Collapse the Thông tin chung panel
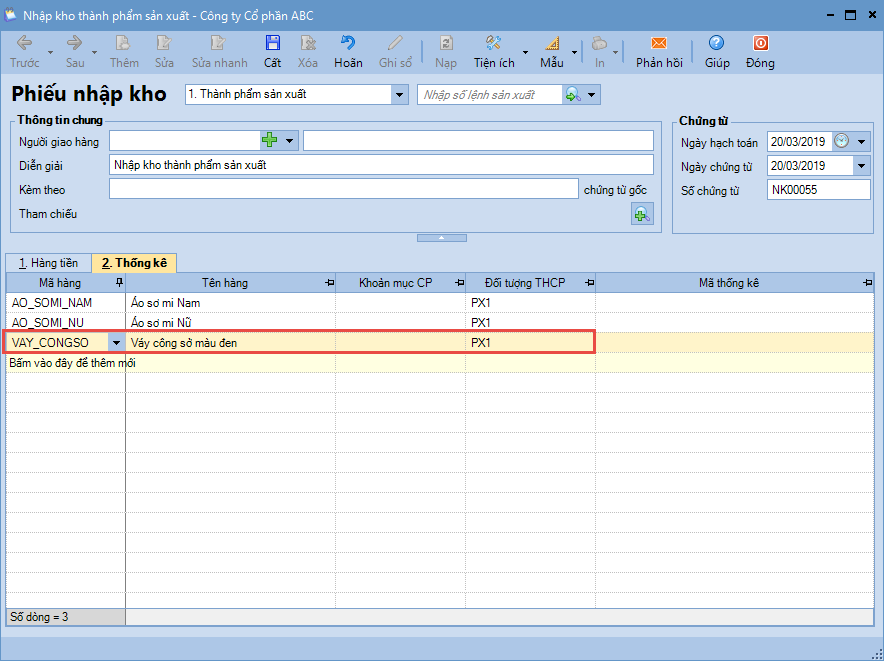 pyautogui.click(x=441, y=238)
